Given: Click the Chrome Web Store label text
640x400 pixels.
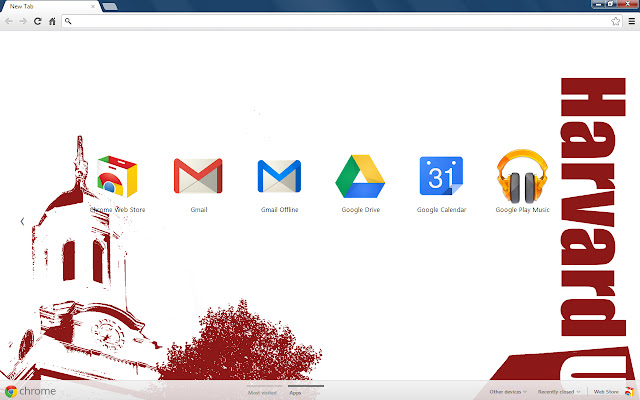Looking at the screenshot, I should click(117, 210).
